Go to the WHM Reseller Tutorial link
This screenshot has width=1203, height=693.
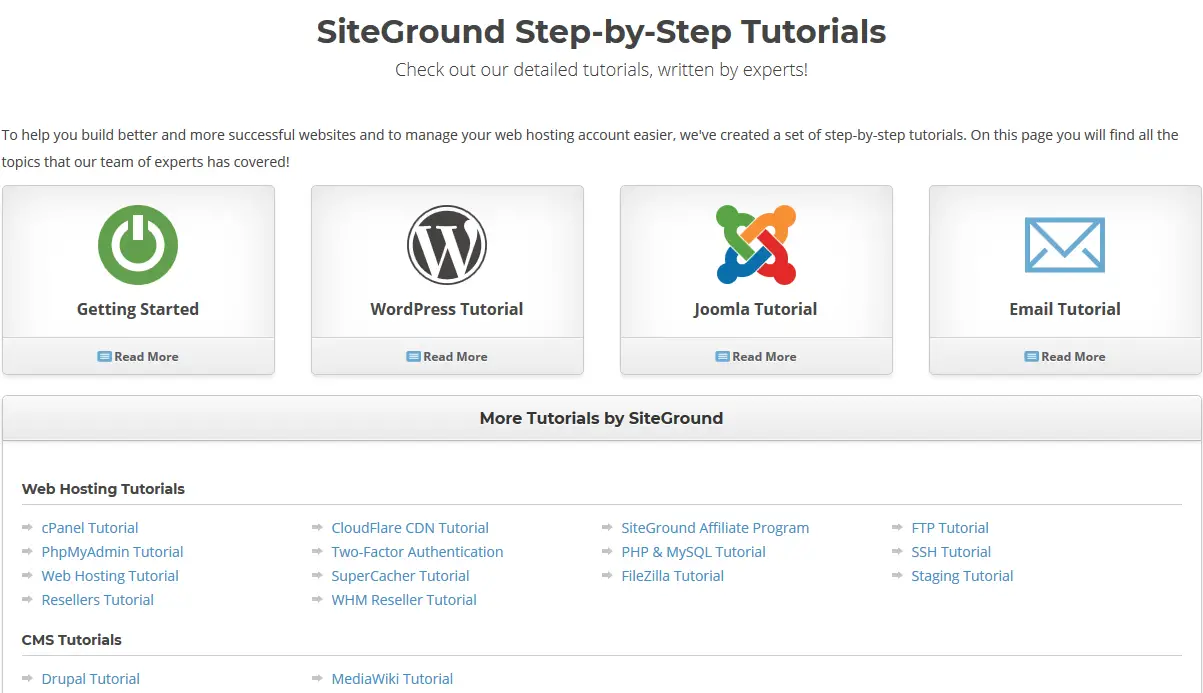coord(404,600)
